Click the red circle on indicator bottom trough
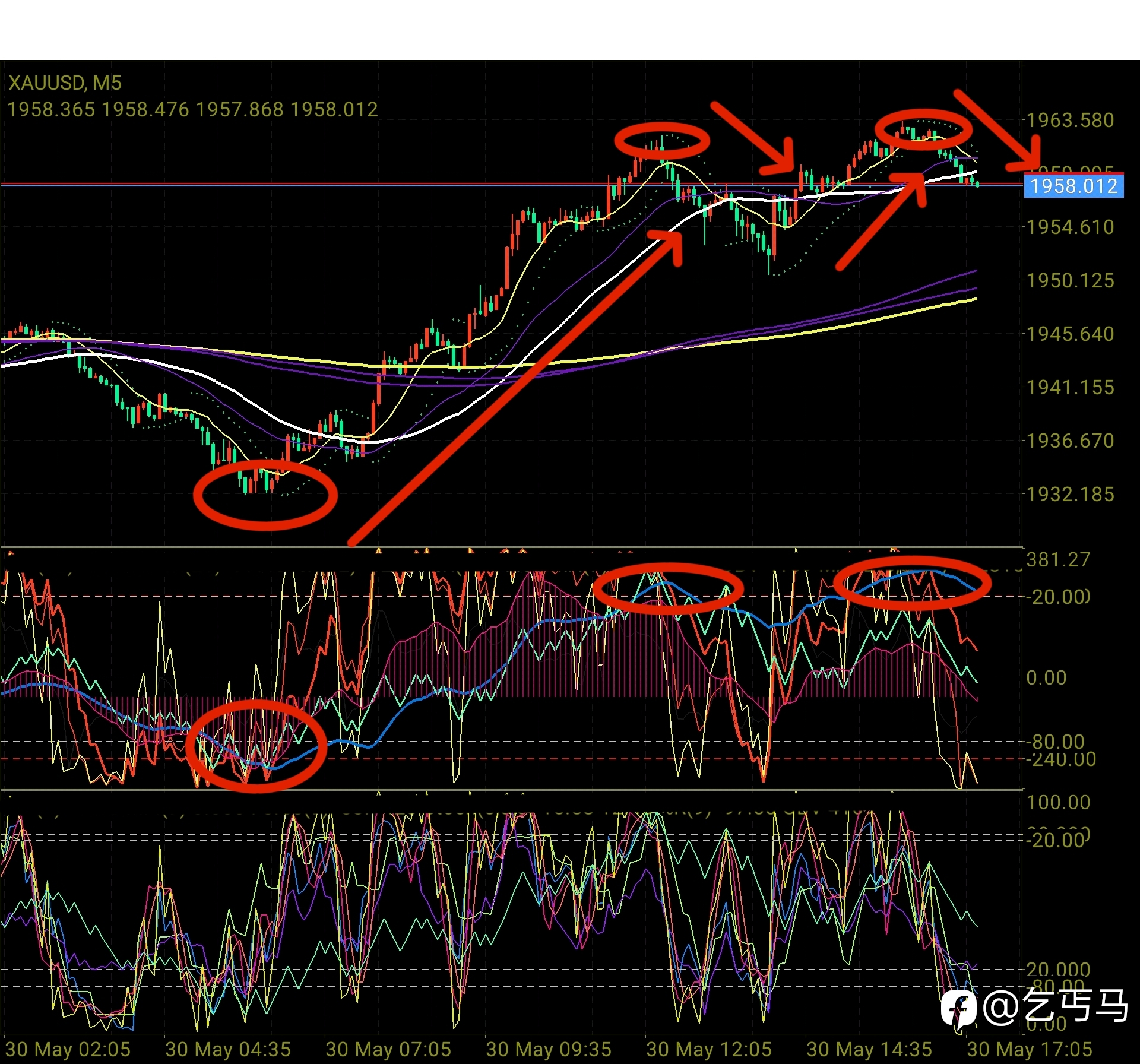Viewport: 1140px width, 1064px height. pos(256,745)
